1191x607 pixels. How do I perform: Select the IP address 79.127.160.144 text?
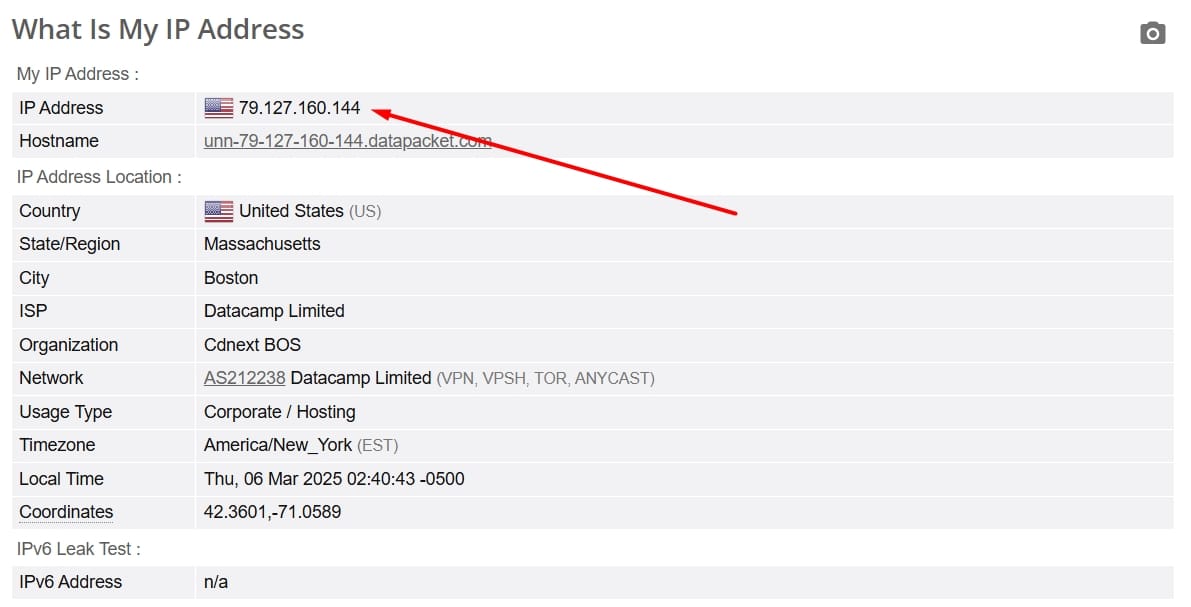point(299,108)
